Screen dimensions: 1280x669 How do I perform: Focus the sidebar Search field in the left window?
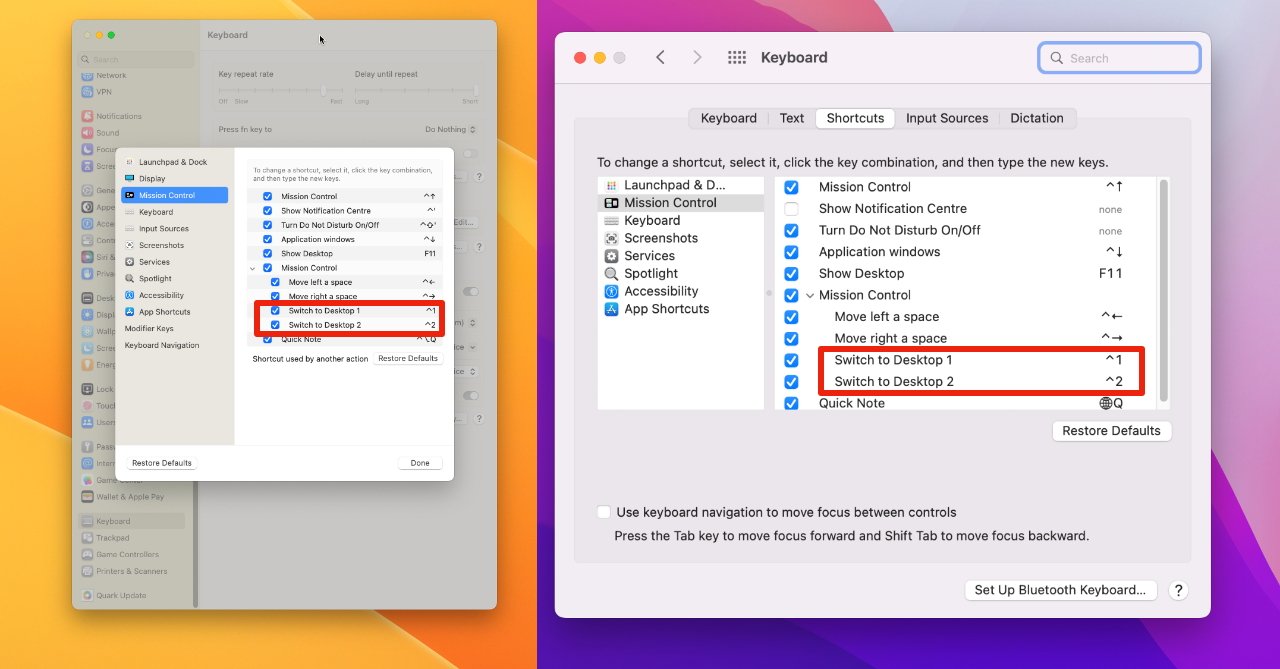point(135,59)
